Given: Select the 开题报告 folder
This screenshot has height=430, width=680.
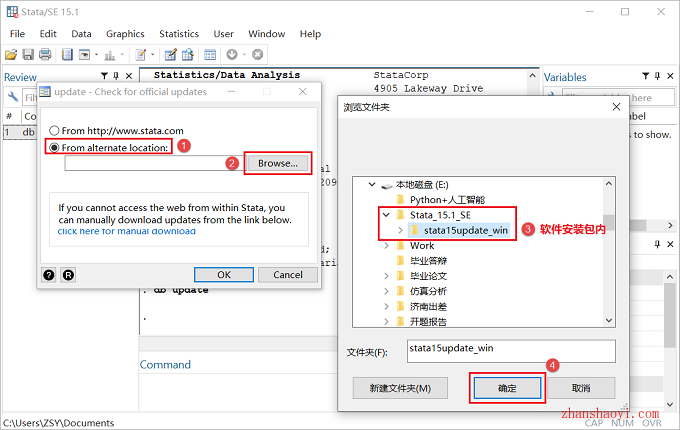Looking at the screenshot, I should [x=428, y=322].
